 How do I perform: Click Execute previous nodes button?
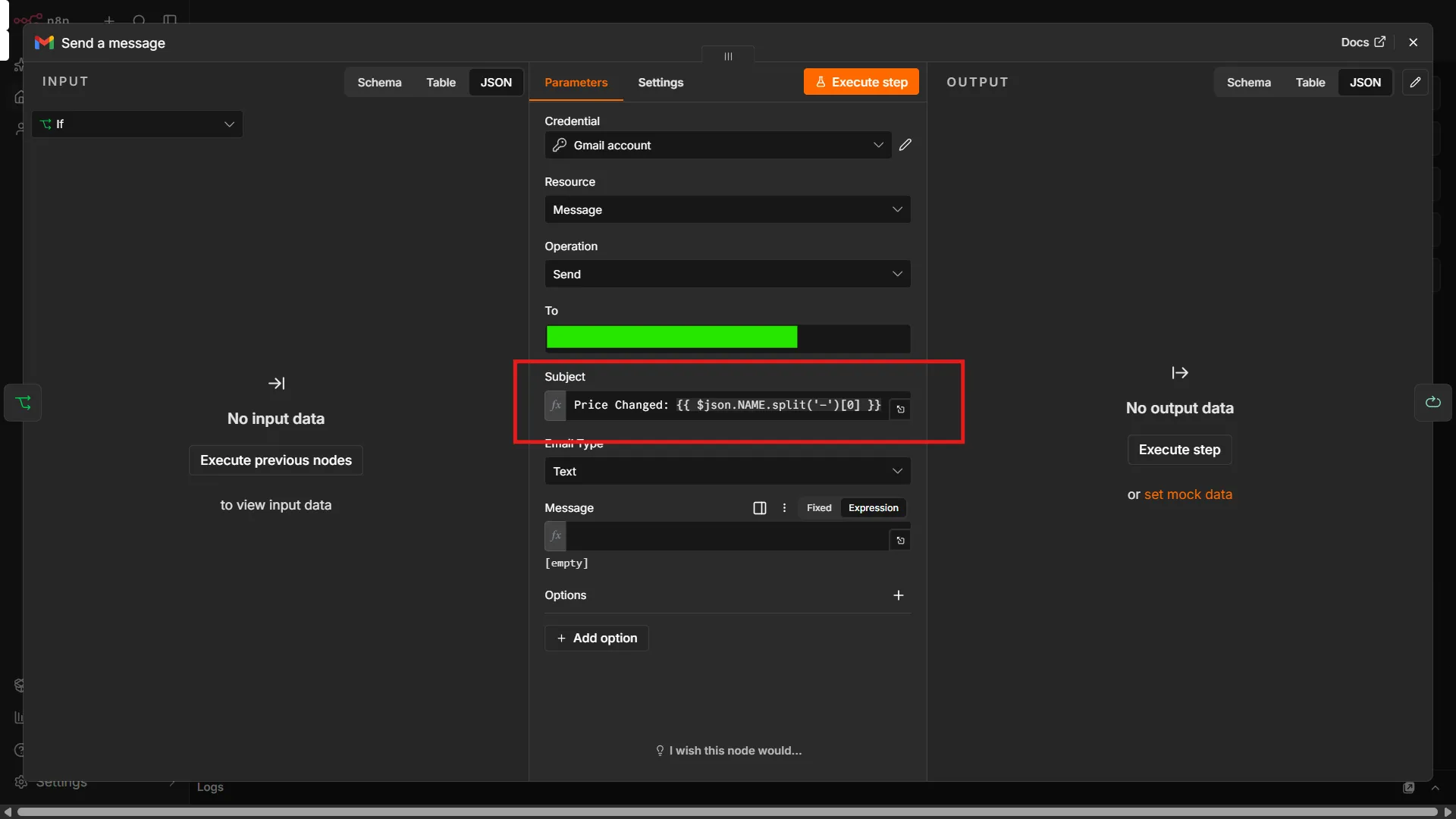pos(276,460)
